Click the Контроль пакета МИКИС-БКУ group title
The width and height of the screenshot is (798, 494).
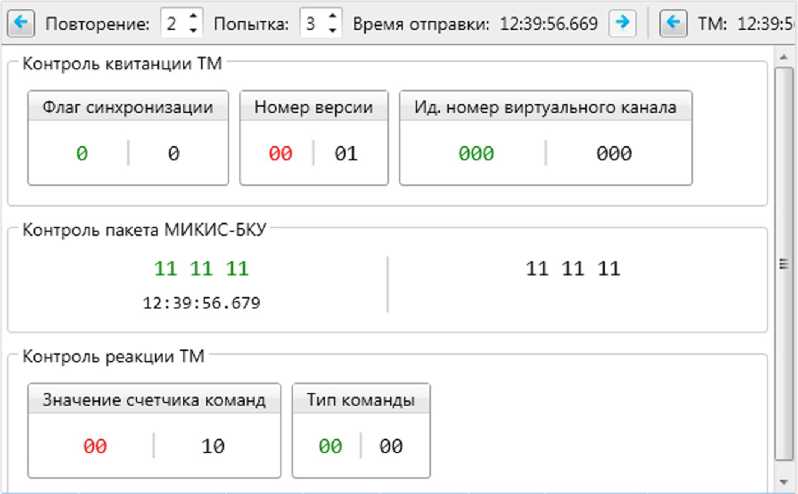click(x=144, y=230)
